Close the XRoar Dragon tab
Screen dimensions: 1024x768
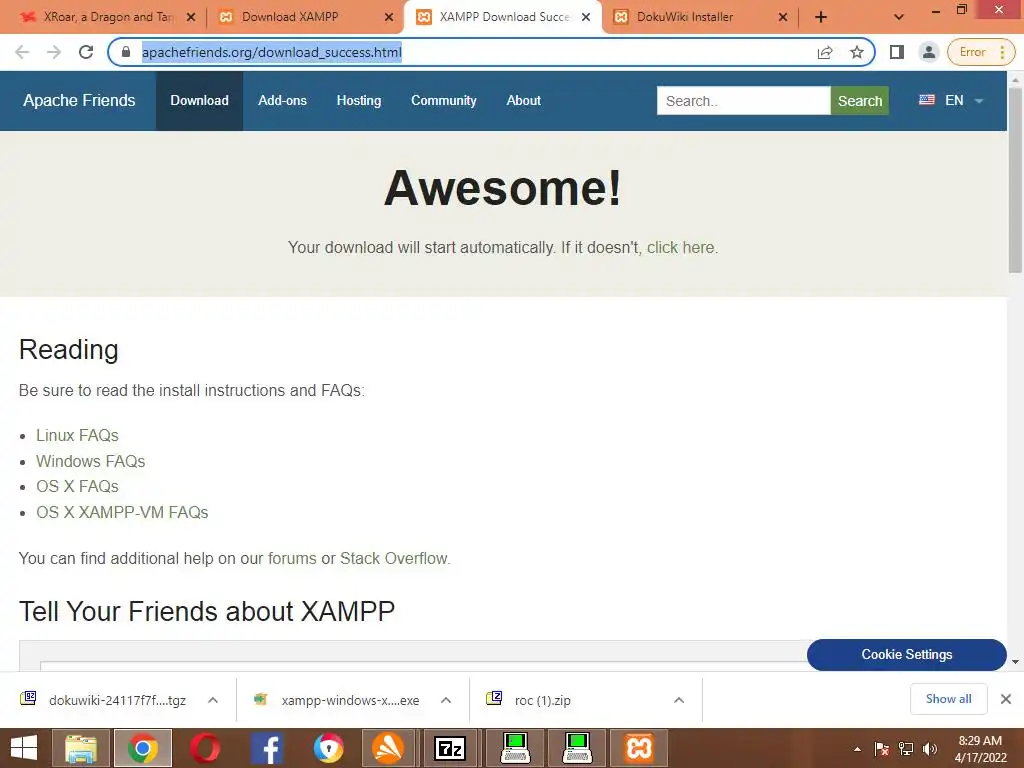pos(191,17)
